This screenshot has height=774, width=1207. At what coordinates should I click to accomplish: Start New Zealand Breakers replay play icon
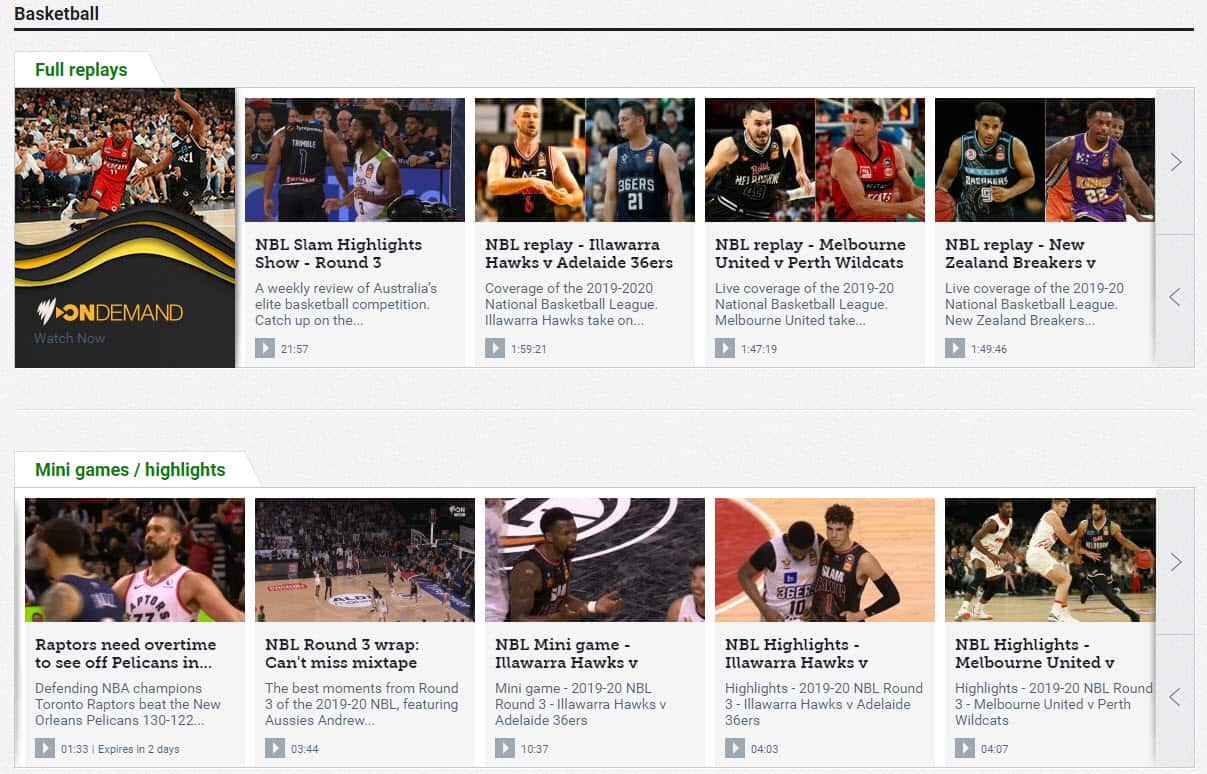955,348
